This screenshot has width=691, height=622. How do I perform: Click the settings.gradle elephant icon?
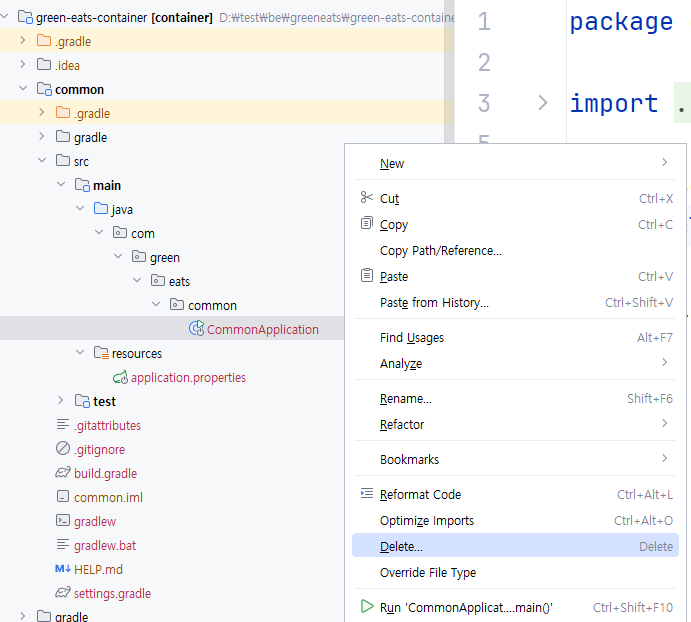(x=63, y=593)
